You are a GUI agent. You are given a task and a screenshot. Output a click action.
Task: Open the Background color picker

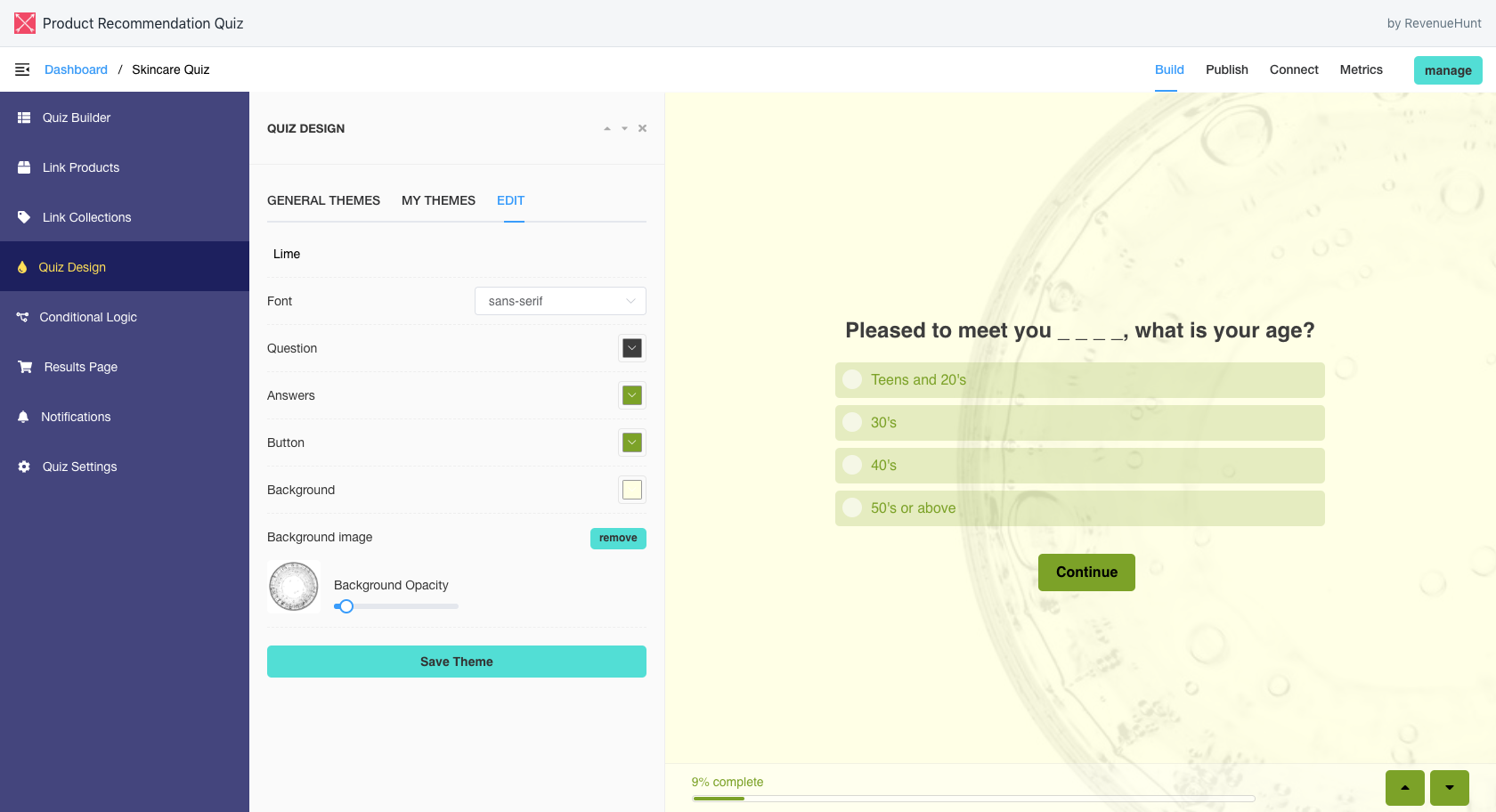pos(632,490)
